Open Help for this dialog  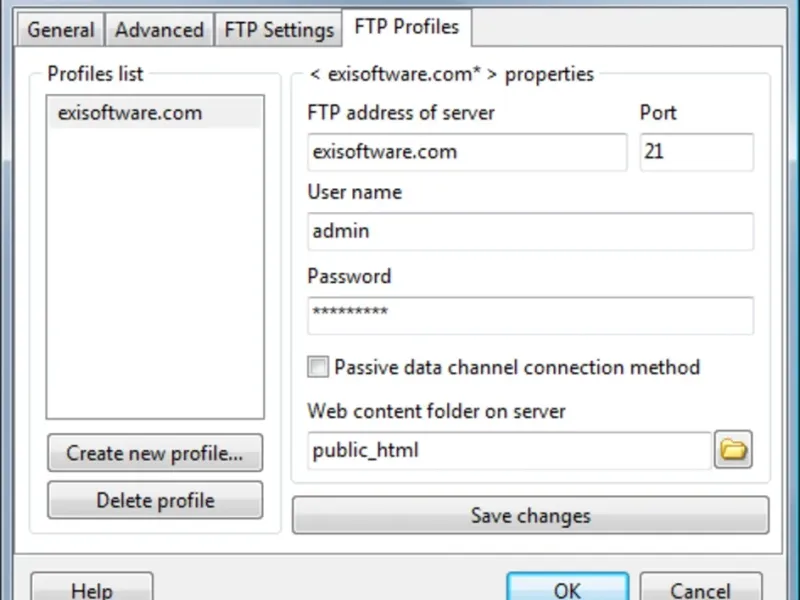[x=92, y=589]
